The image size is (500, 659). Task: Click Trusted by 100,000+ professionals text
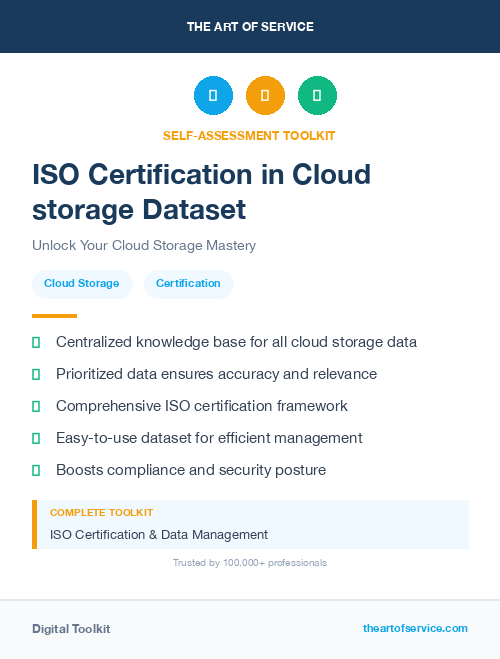250,563
